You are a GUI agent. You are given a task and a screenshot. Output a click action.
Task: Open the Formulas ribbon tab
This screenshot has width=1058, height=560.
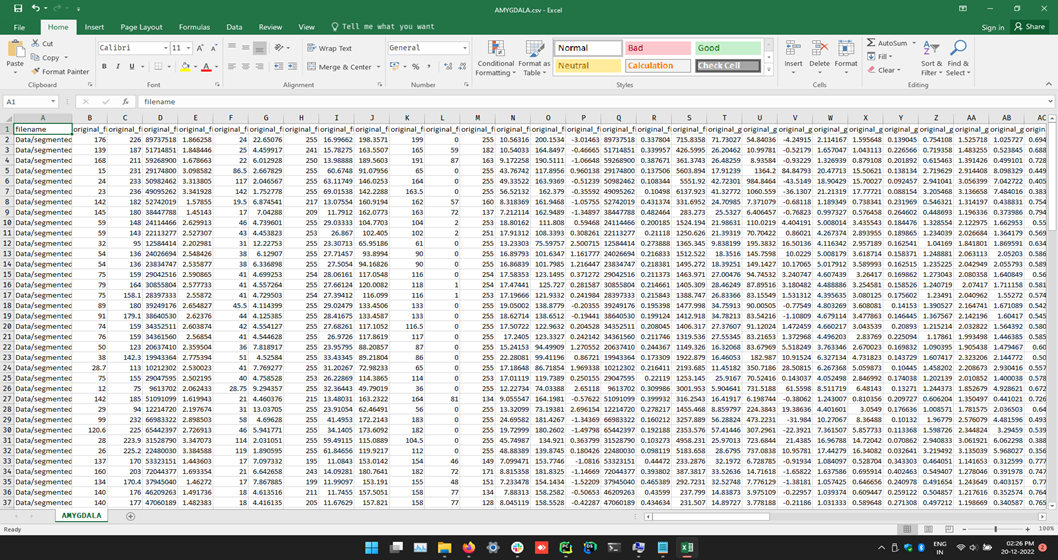pos(194,27)
